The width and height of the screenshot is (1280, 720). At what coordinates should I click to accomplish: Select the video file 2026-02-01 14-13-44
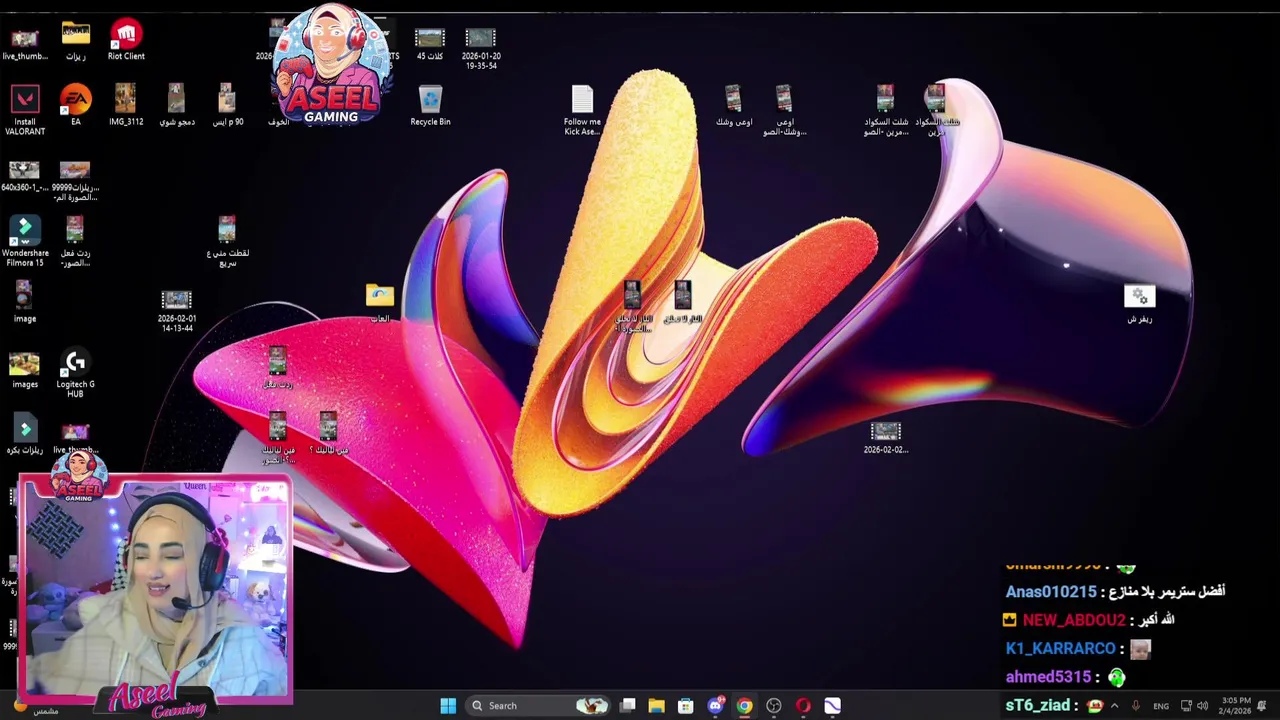(177, 310)
